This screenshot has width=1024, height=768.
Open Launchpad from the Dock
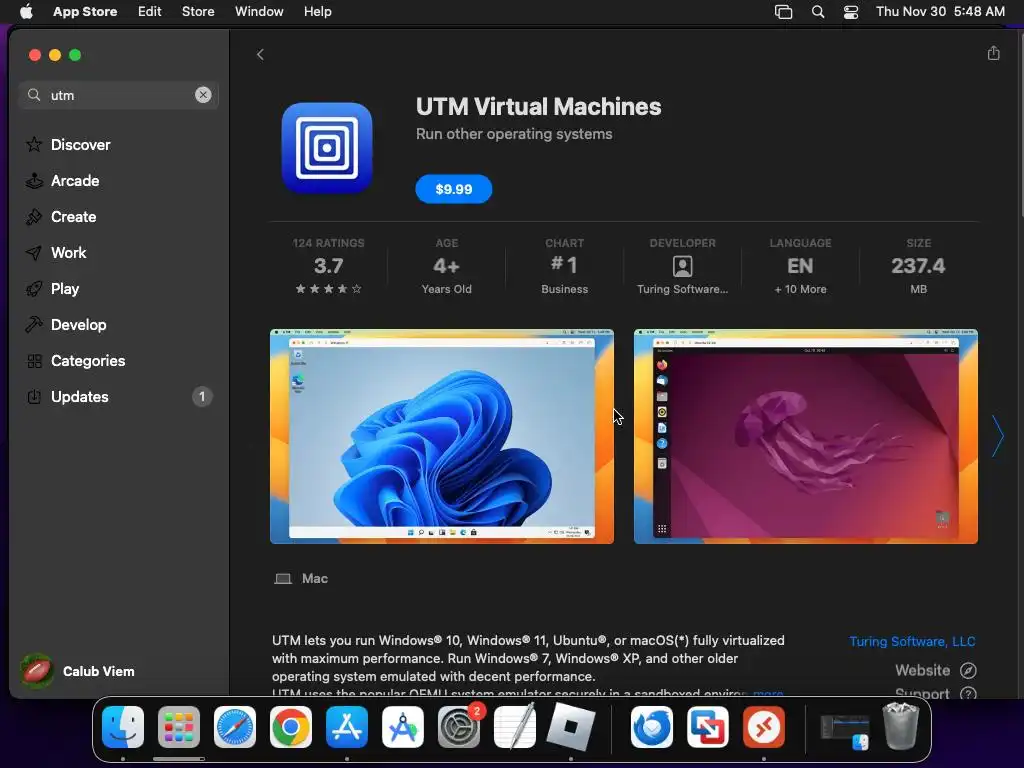click(x=179, y=727)
